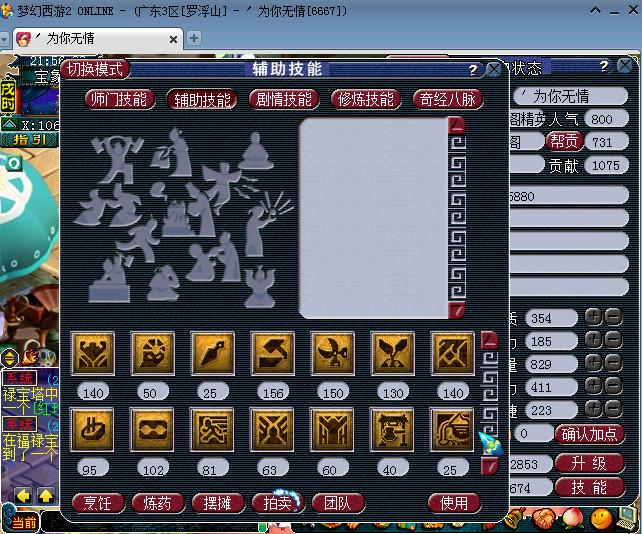Click the 升级 button
Image resolution: width=642 pixels, height=534 pixels.
(x=590, y=464)
